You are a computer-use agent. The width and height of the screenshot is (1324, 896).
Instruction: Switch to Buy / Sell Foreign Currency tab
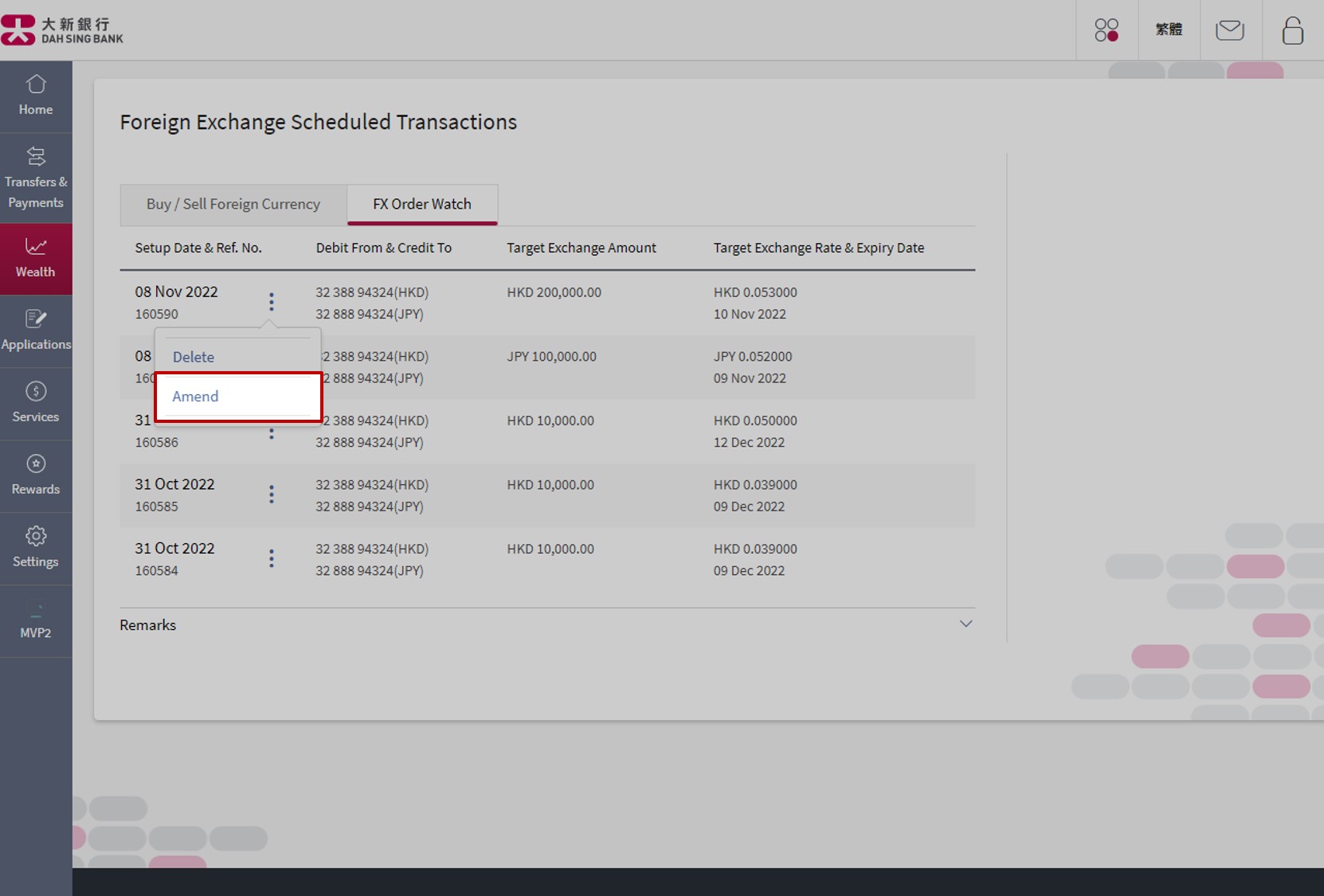click(x=233, y=205)
